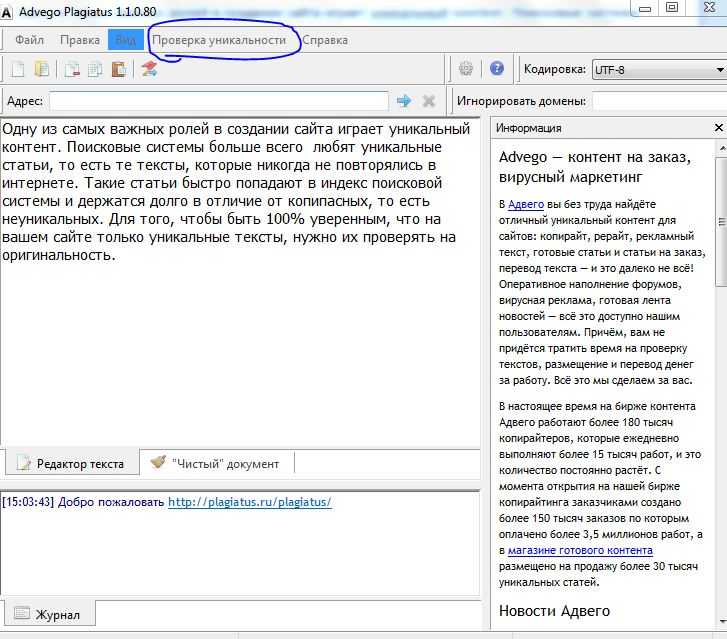Click the red-blue uniqueness check icon
This screenshot has height=639, width=727.
pyautogui.click(x=149, y=69)
